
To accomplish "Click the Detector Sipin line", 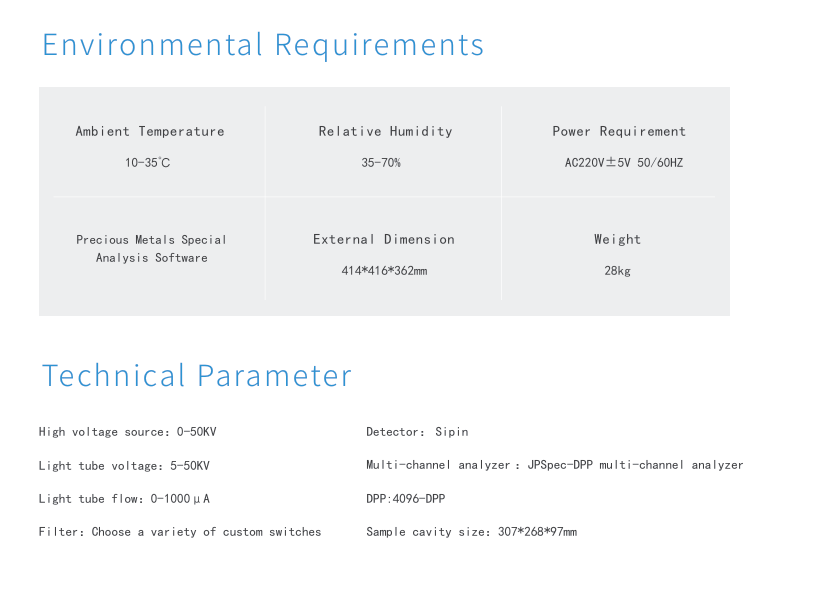I will (x=417, y=432).
